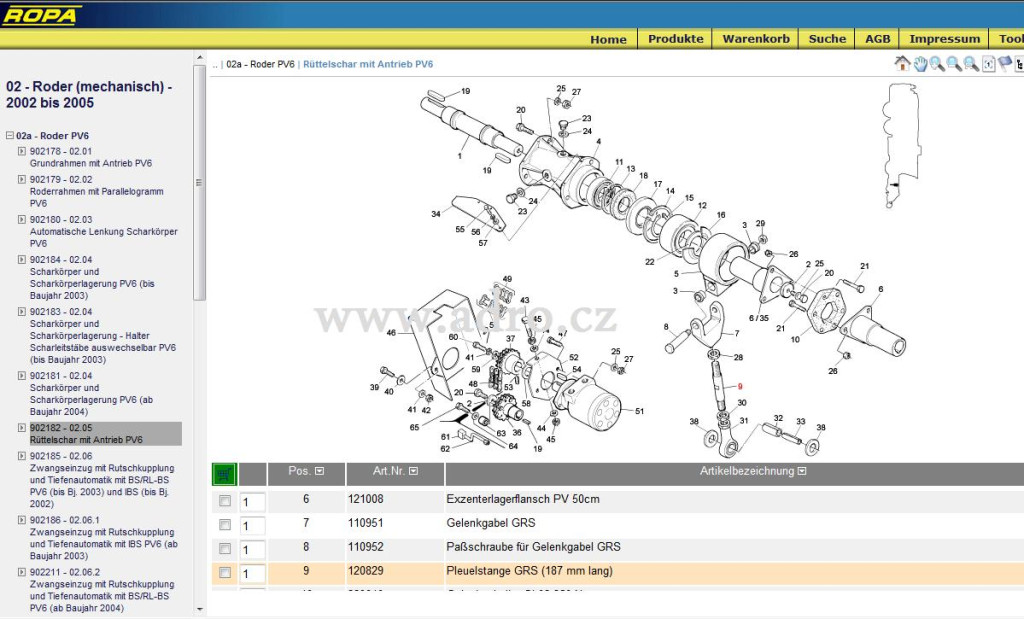The height and width of the screenshot is (619, 1024).
Task: Expand the 902179 - 02.02 node
Action: 22,179
